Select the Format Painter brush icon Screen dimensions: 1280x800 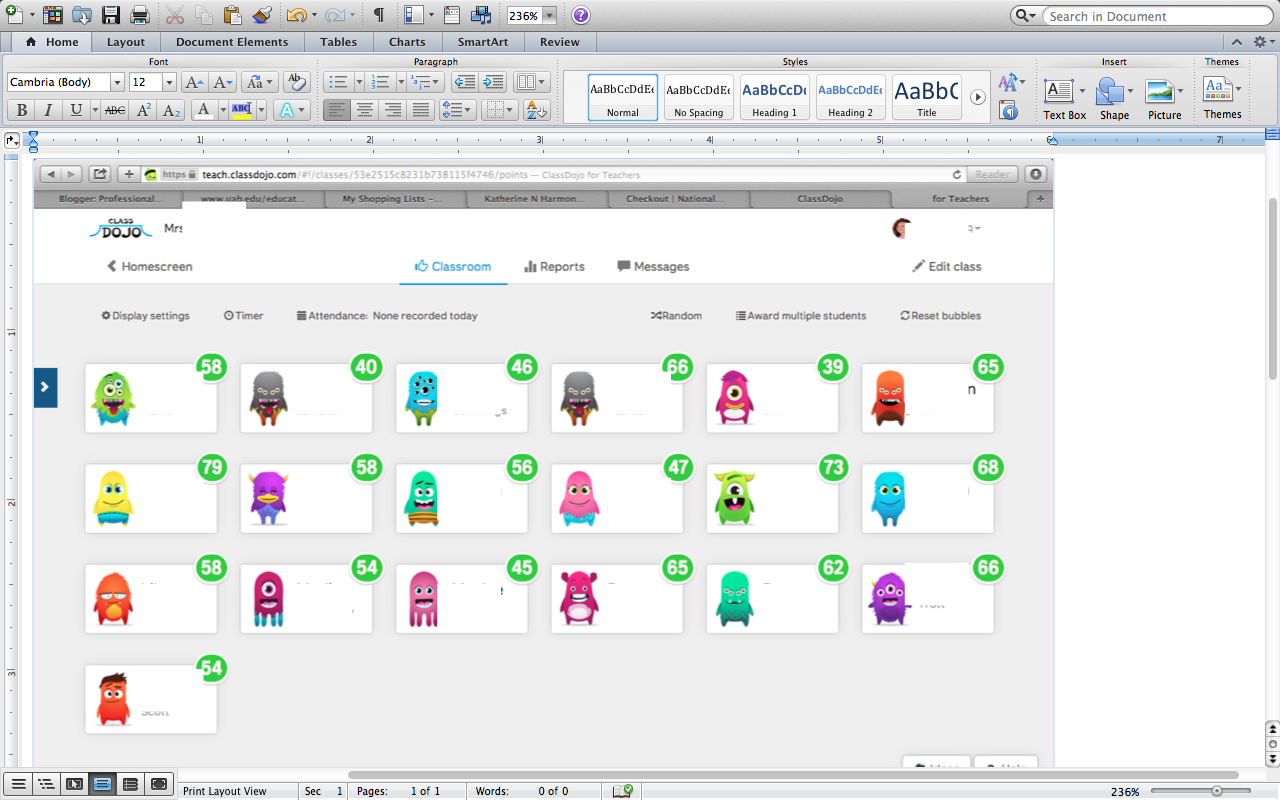tap(262, 16)
